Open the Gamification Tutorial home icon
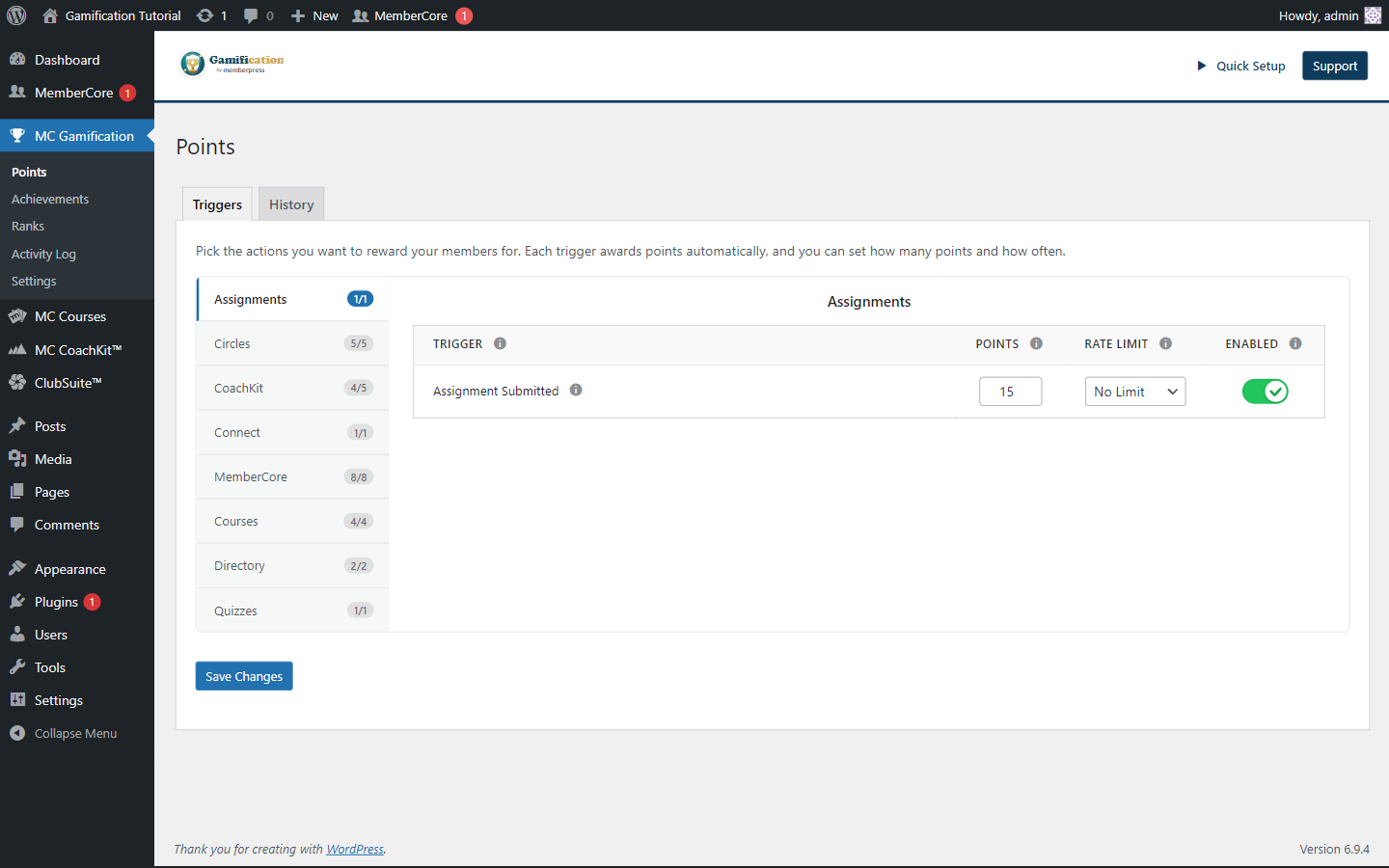The image size is (1389, 868). click(50, 15)
